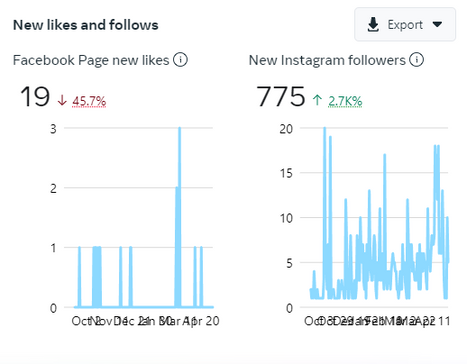Click the Facebook chart peak reaching 3
Screen dimensions: 467x364
click(x=179, y=128)
